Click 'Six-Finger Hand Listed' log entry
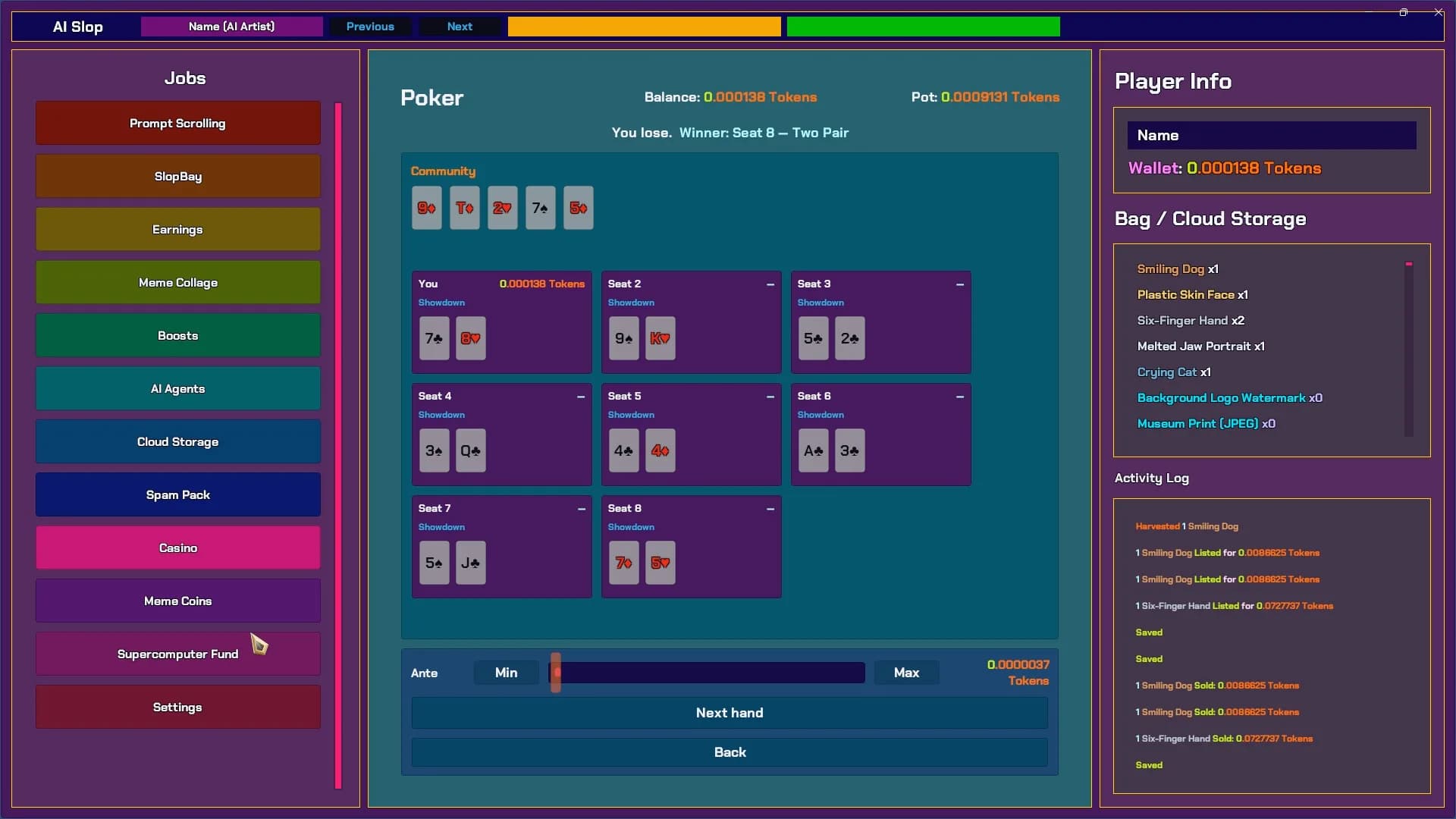The width and height of the screenshot is (1456, 819). (1234, 606)
